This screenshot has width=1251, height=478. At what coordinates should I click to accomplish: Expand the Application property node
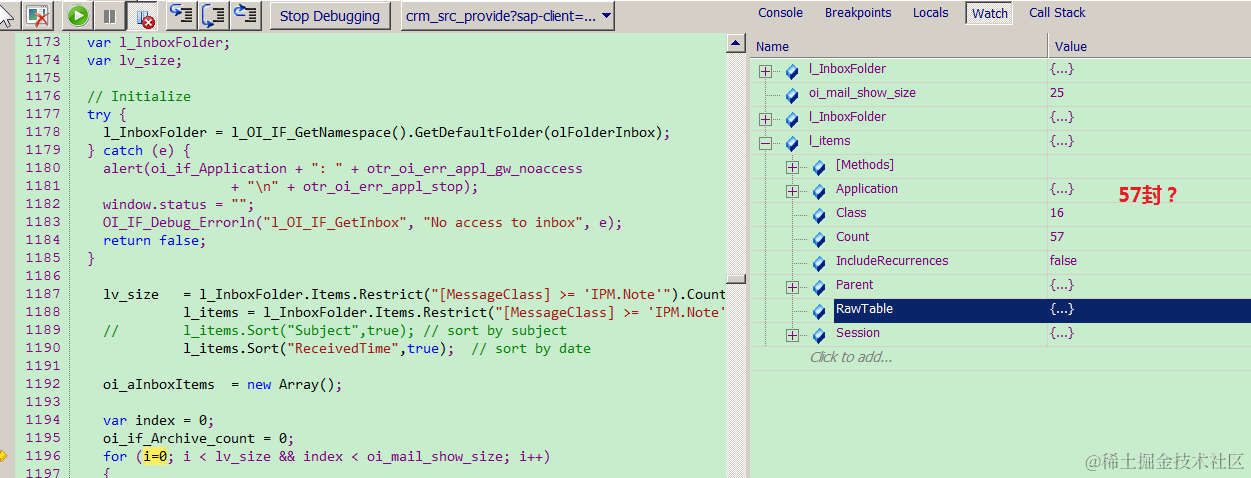click(x=792, y=191)
